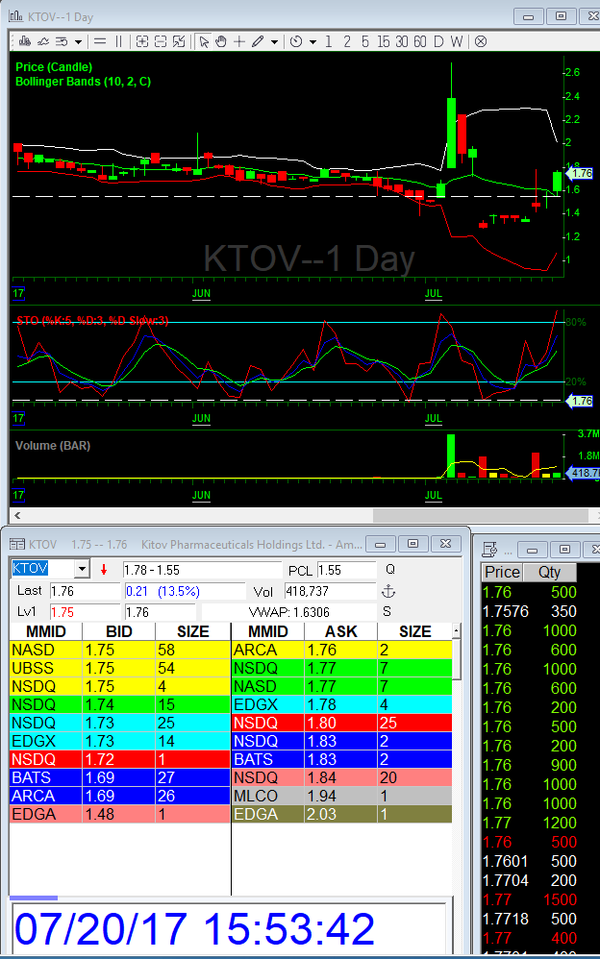Select the red NSDQ 1.80 ask row
This screenshot has height=959, width=600.
(x=340, y=721)
